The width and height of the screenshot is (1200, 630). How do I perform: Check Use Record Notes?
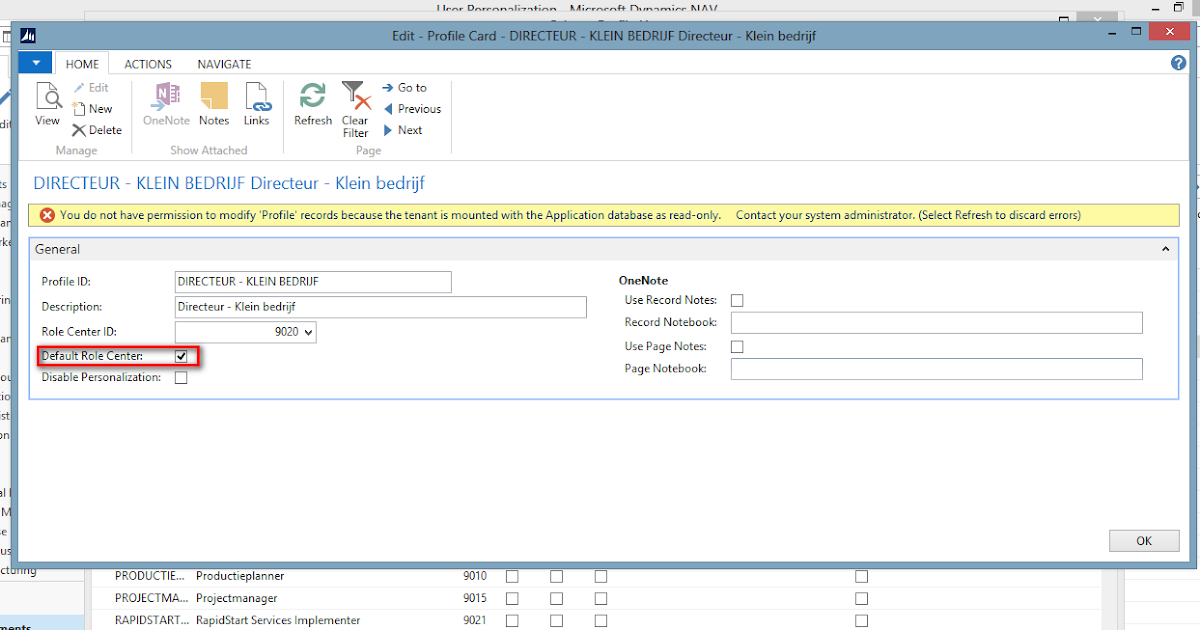737,300
